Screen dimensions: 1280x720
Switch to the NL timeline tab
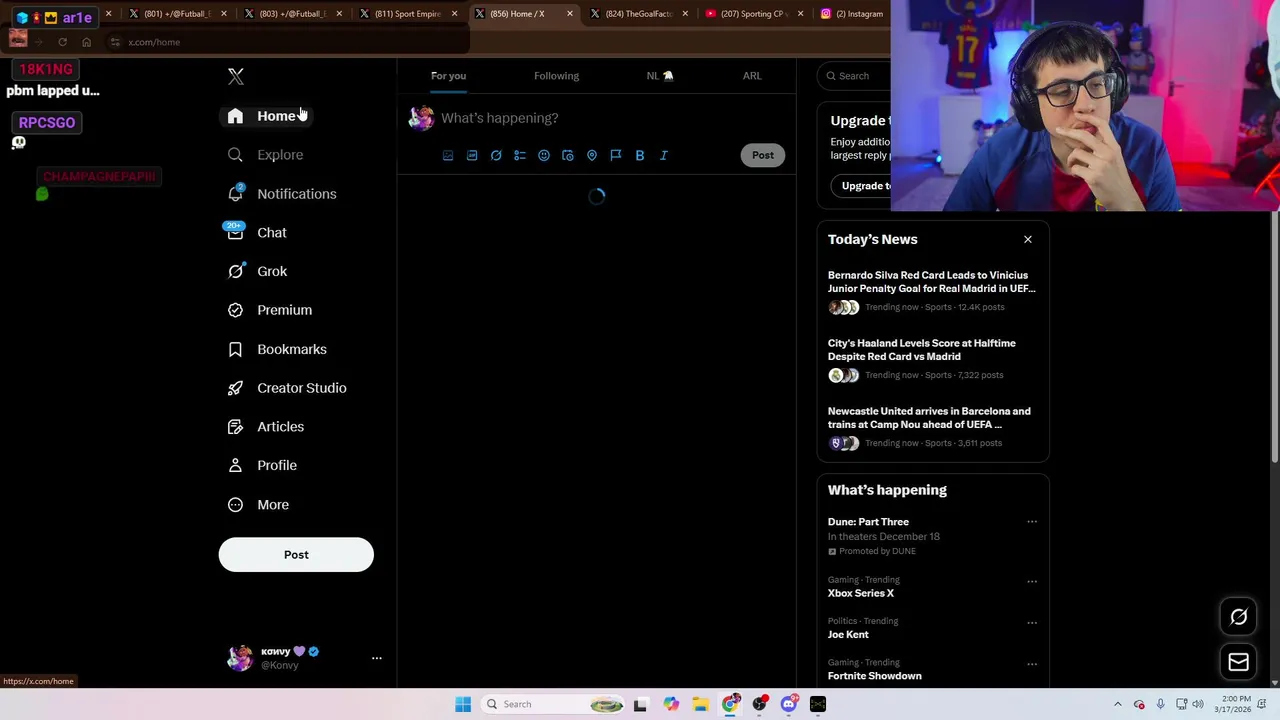click(x=659, y=76)
